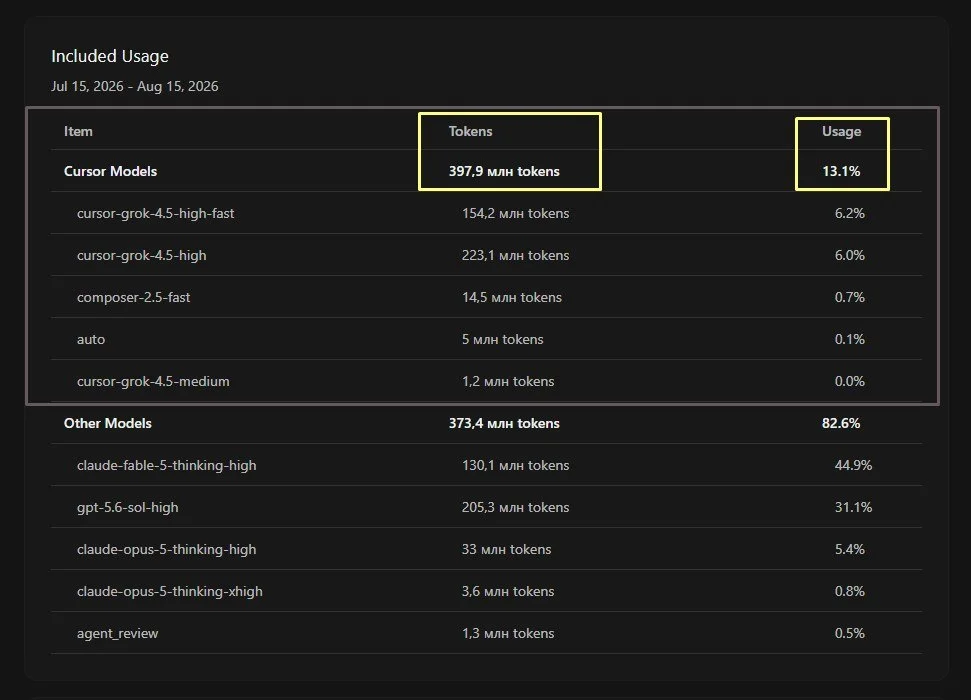Select the 'claude-fable-5-thinking-high' row
This screenshot has width=971, height=700.
[x=486, y=465]
